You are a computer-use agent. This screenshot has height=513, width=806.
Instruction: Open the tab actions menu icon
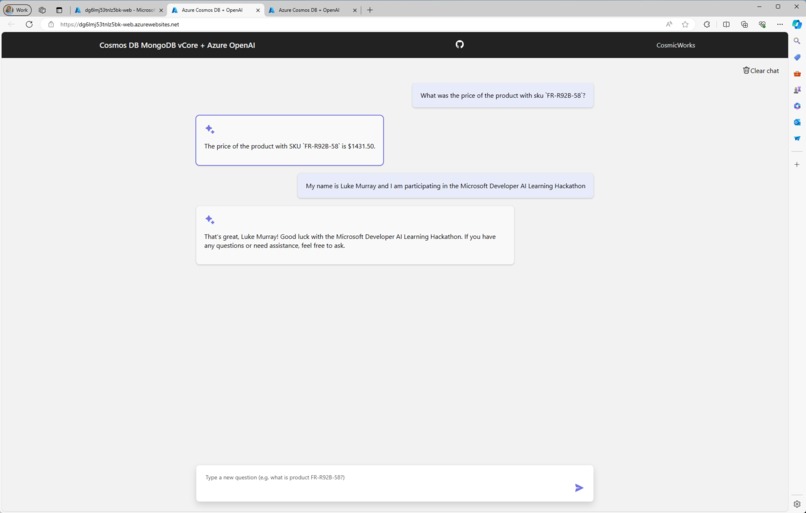tap(59, 10)
